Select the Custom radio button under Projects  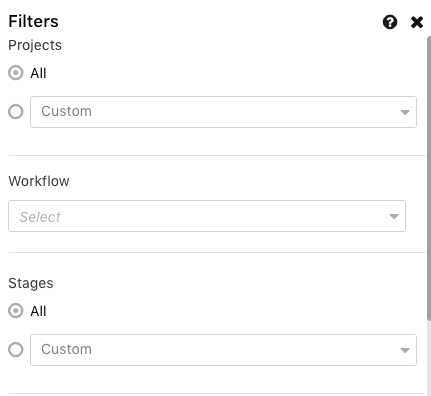[x=16, y=112]
